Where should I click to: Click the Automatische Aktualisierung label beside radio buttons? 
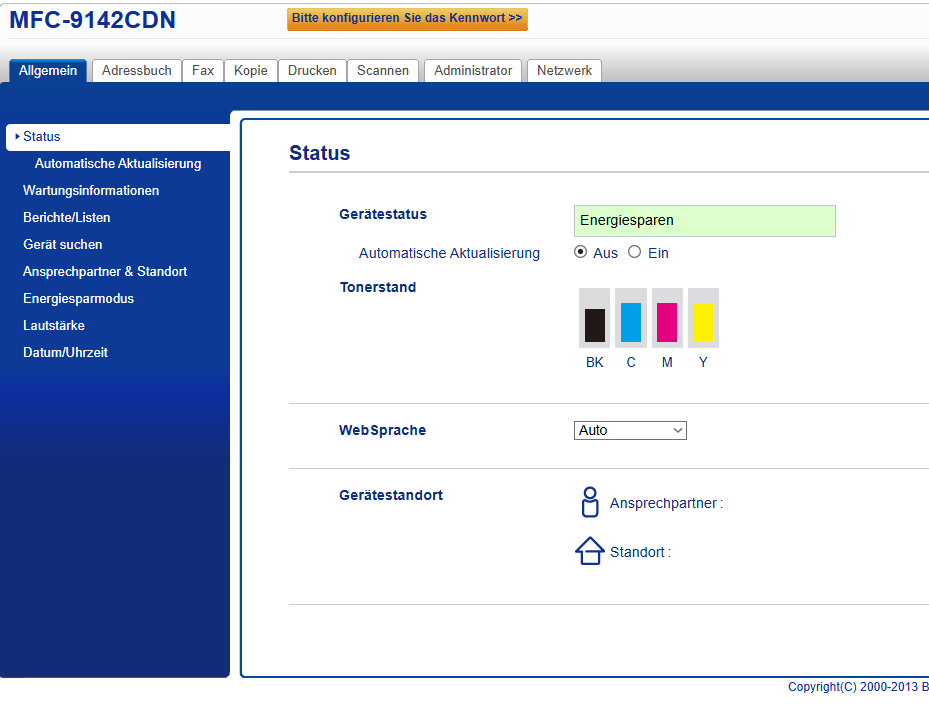[449, 254]
